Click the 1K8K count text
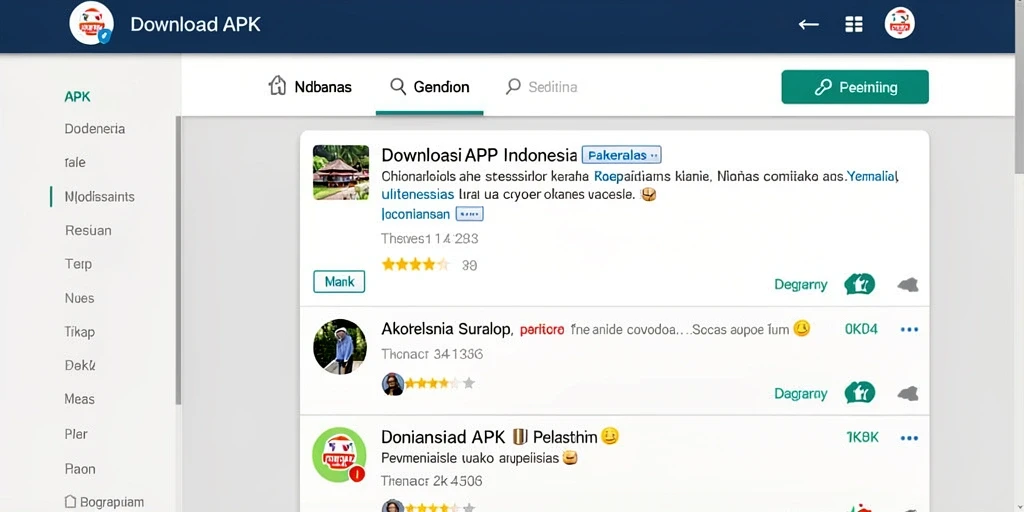Image resolution: width=1024 pixels, height=512 pixels. click(862, 438)
